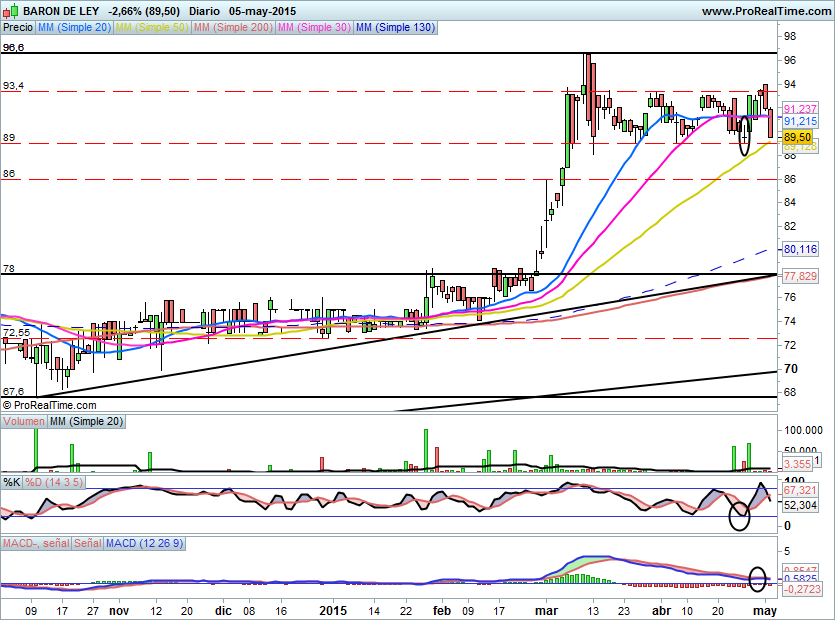Screen dimensions: 835x620
Task: Click the 'abr' month marker on time axis
Action: pos(661,610)
